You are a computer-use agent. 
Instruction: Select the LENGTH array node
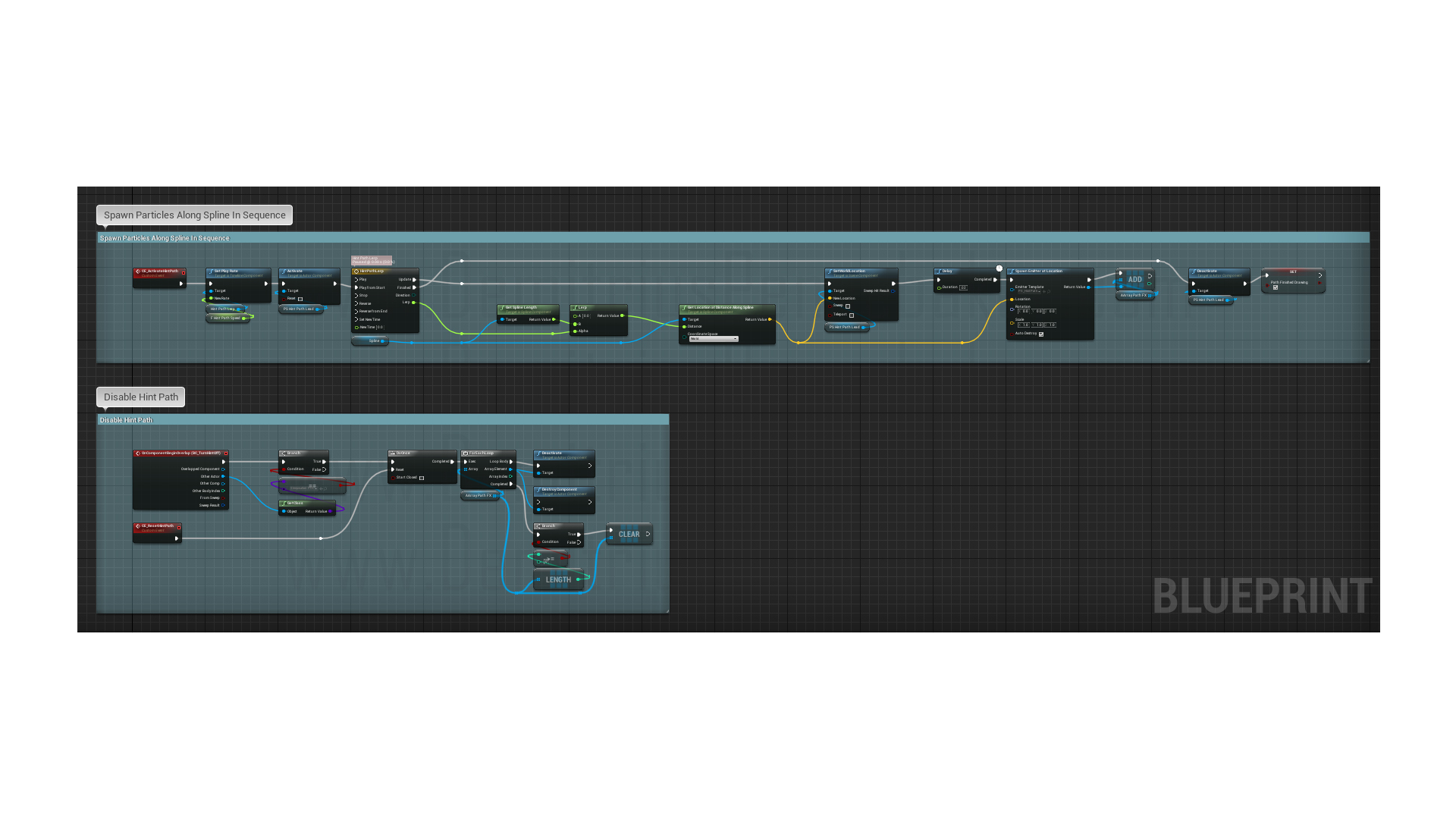tap(559, 579)
